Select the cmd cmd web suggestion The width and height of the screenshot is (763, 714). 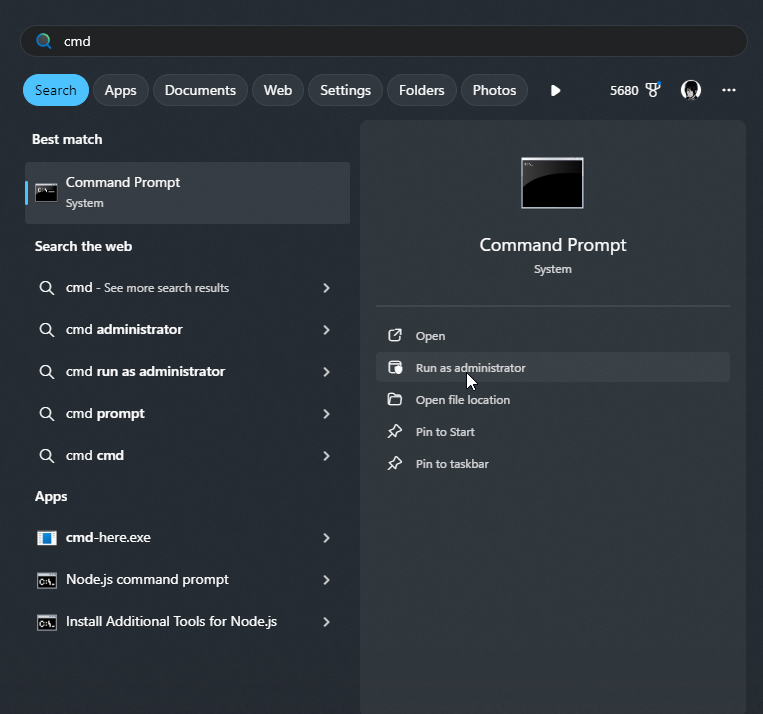187,456
